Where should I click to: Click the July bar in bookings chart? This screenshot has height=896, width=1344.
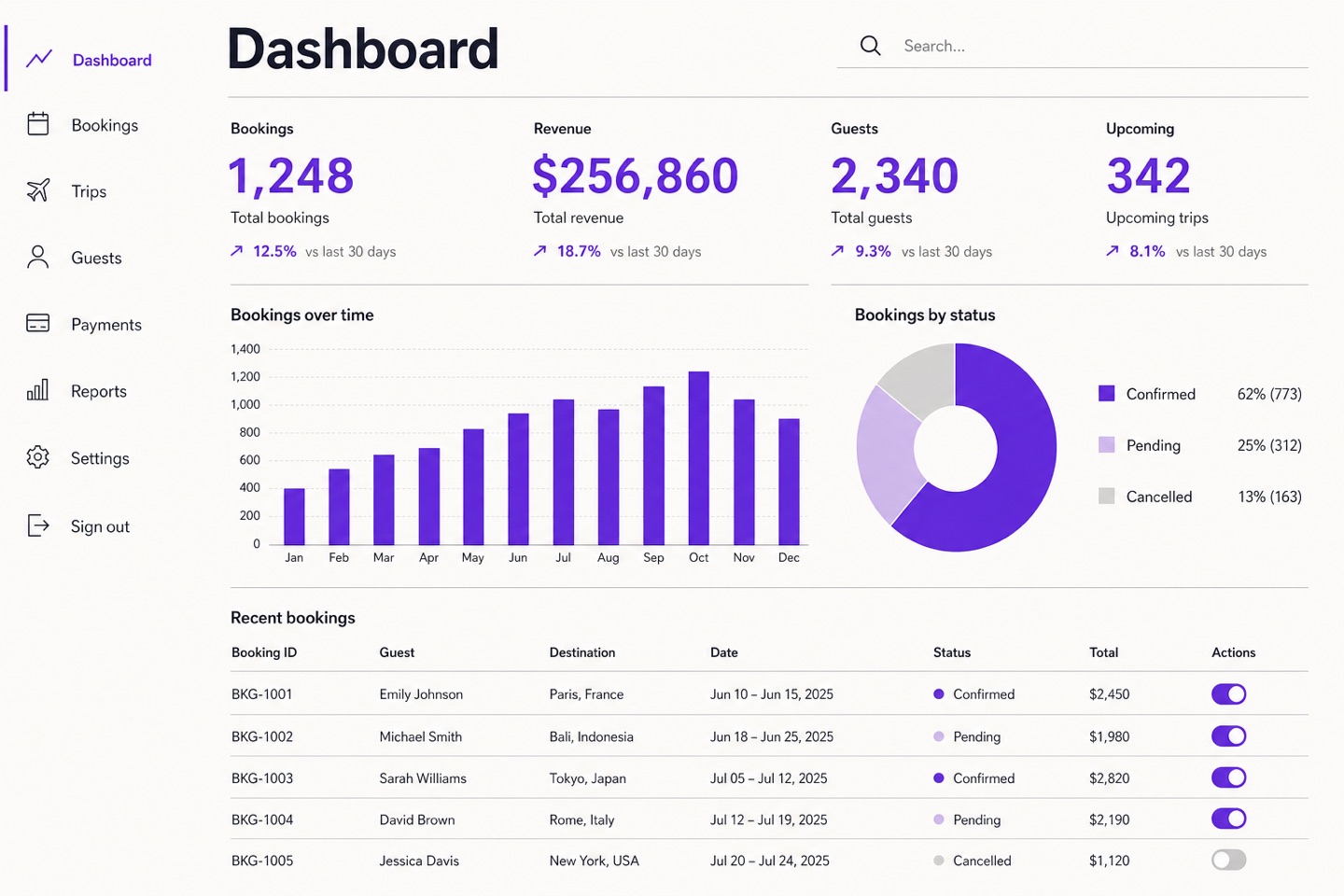tap(564, 471)
